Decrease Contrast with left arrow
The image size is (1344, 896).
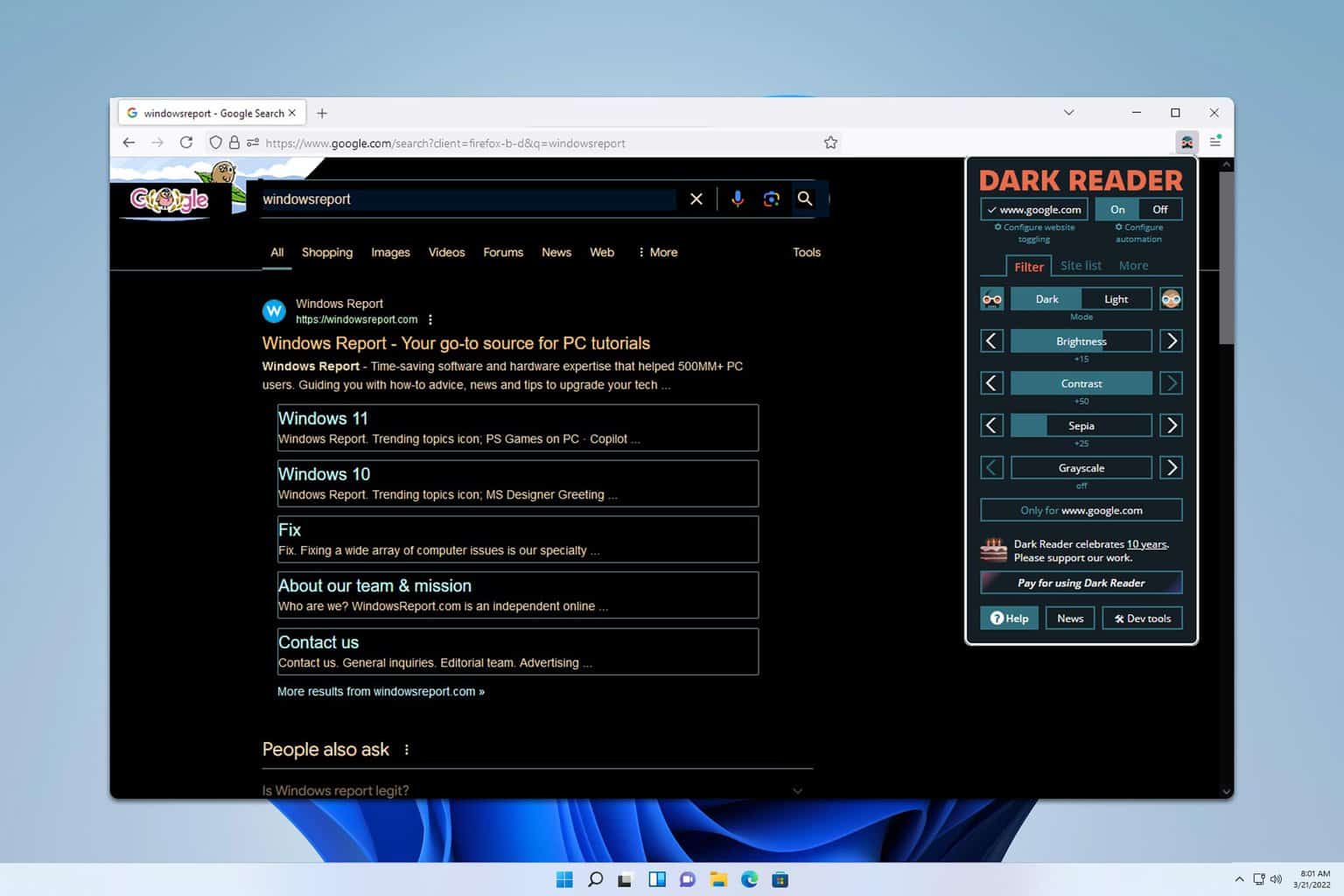click(x=991, y=383)
